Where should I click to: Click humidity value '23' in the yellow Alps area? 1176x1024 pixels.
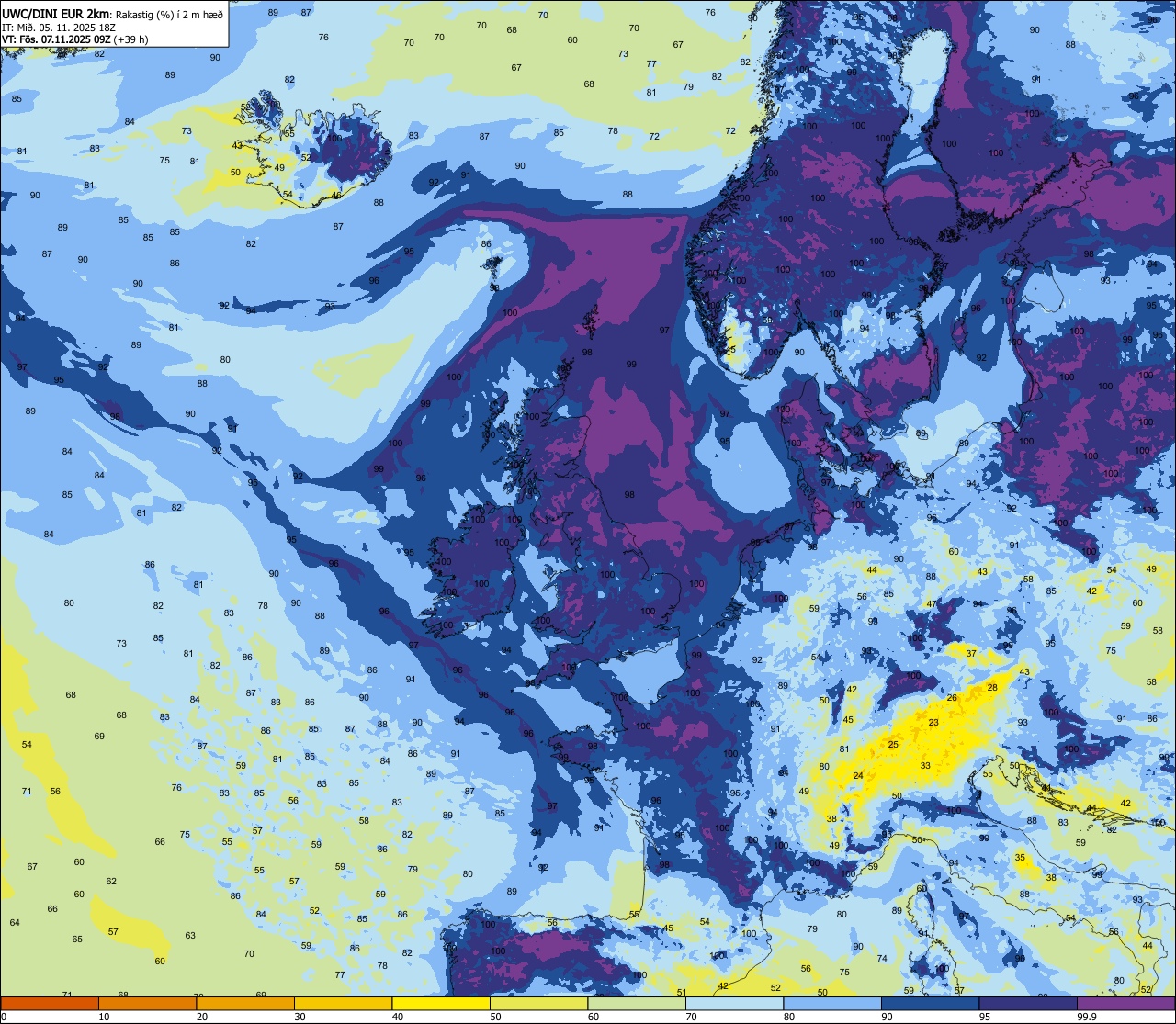click(x=933, y=723)
